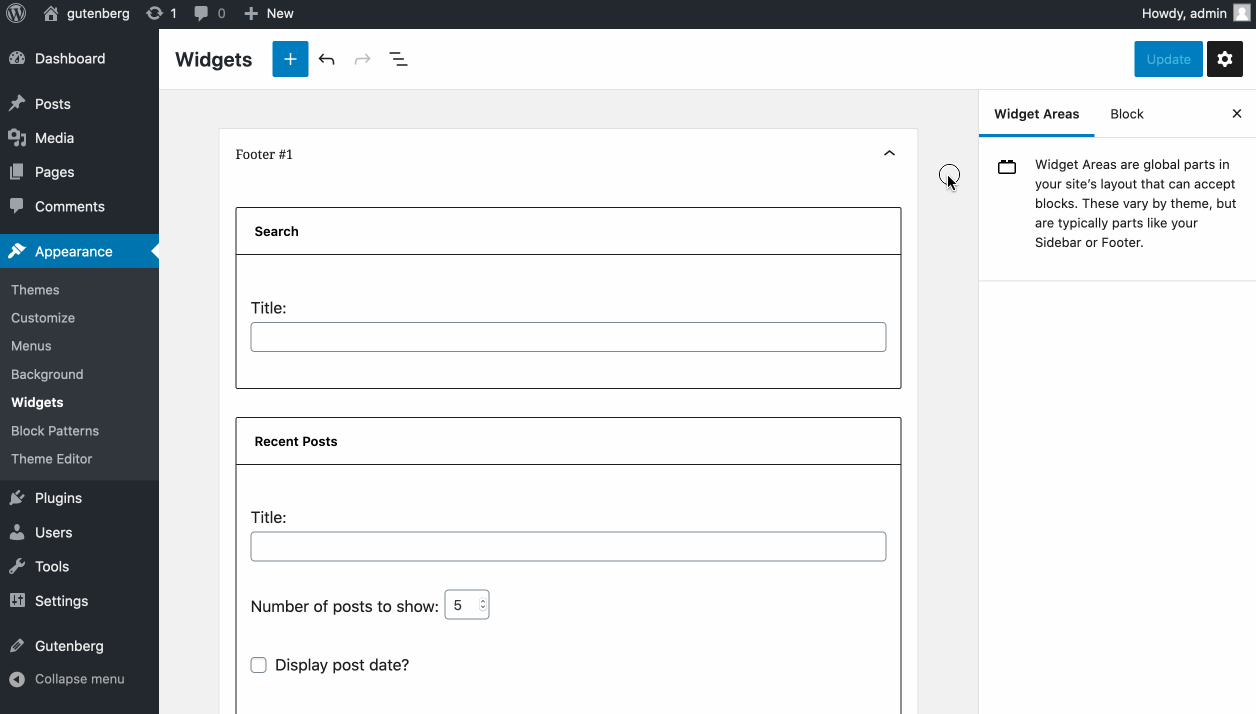
Task: Open the Media menu
Action: click(79, 138)
